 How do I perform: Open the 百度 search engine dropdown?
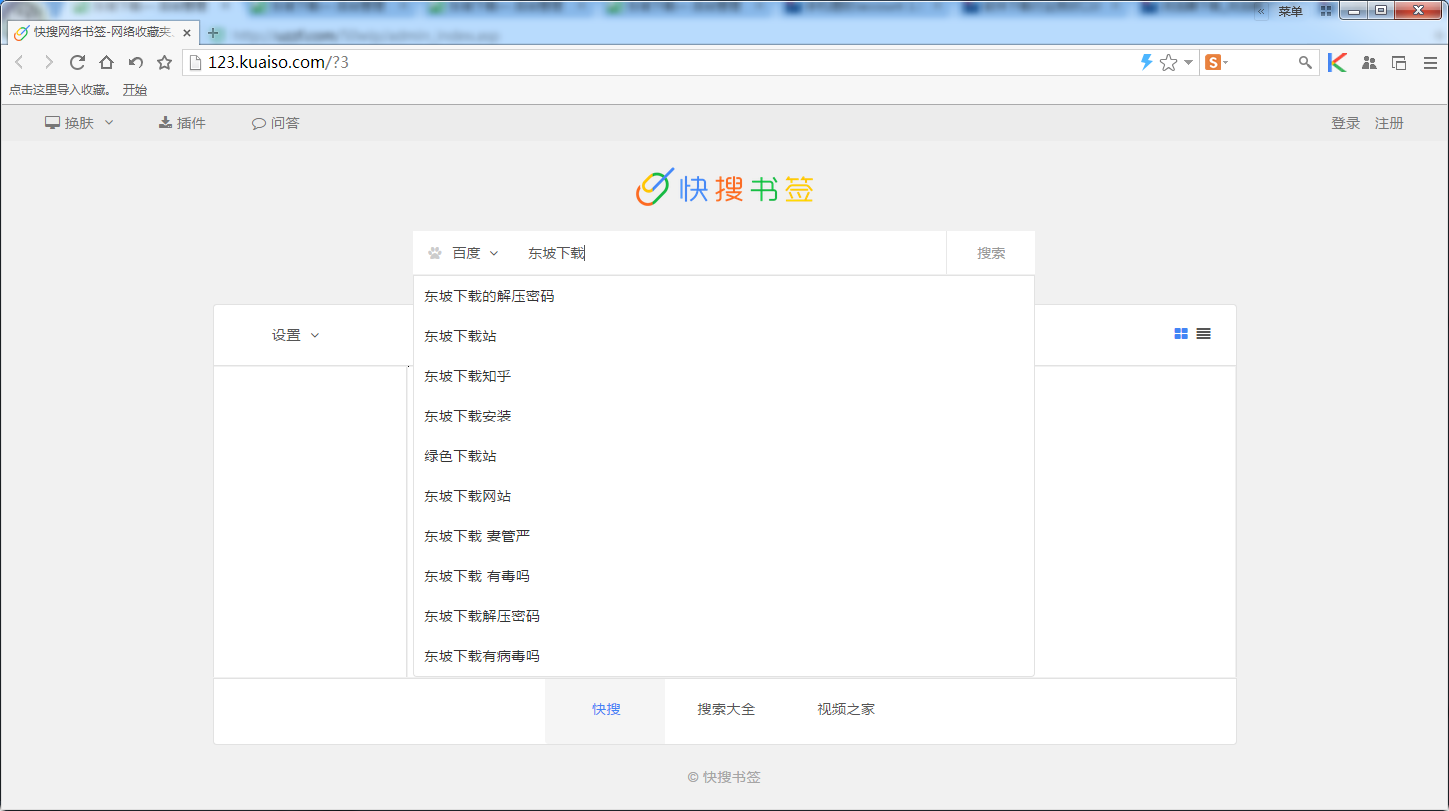[463, 253]
